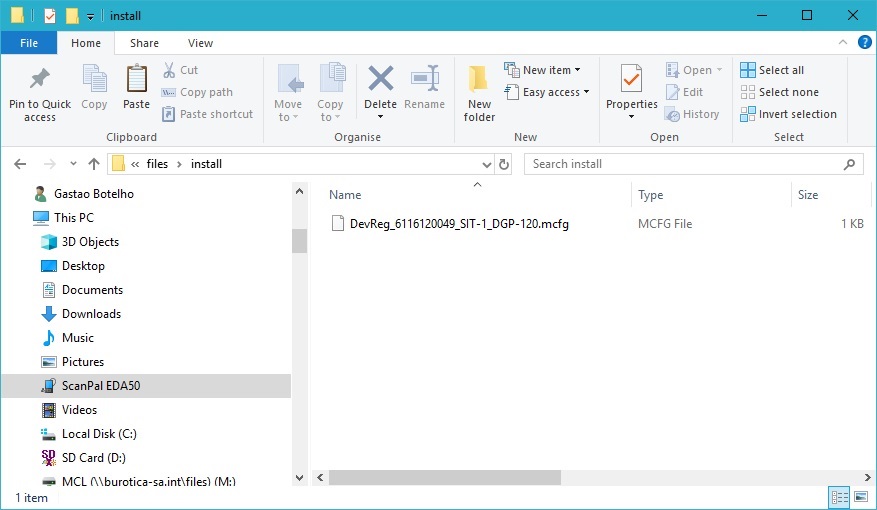The height and width of the screenshot is (510, 877).
Task: Select all items in the folder
Action: 772,70
